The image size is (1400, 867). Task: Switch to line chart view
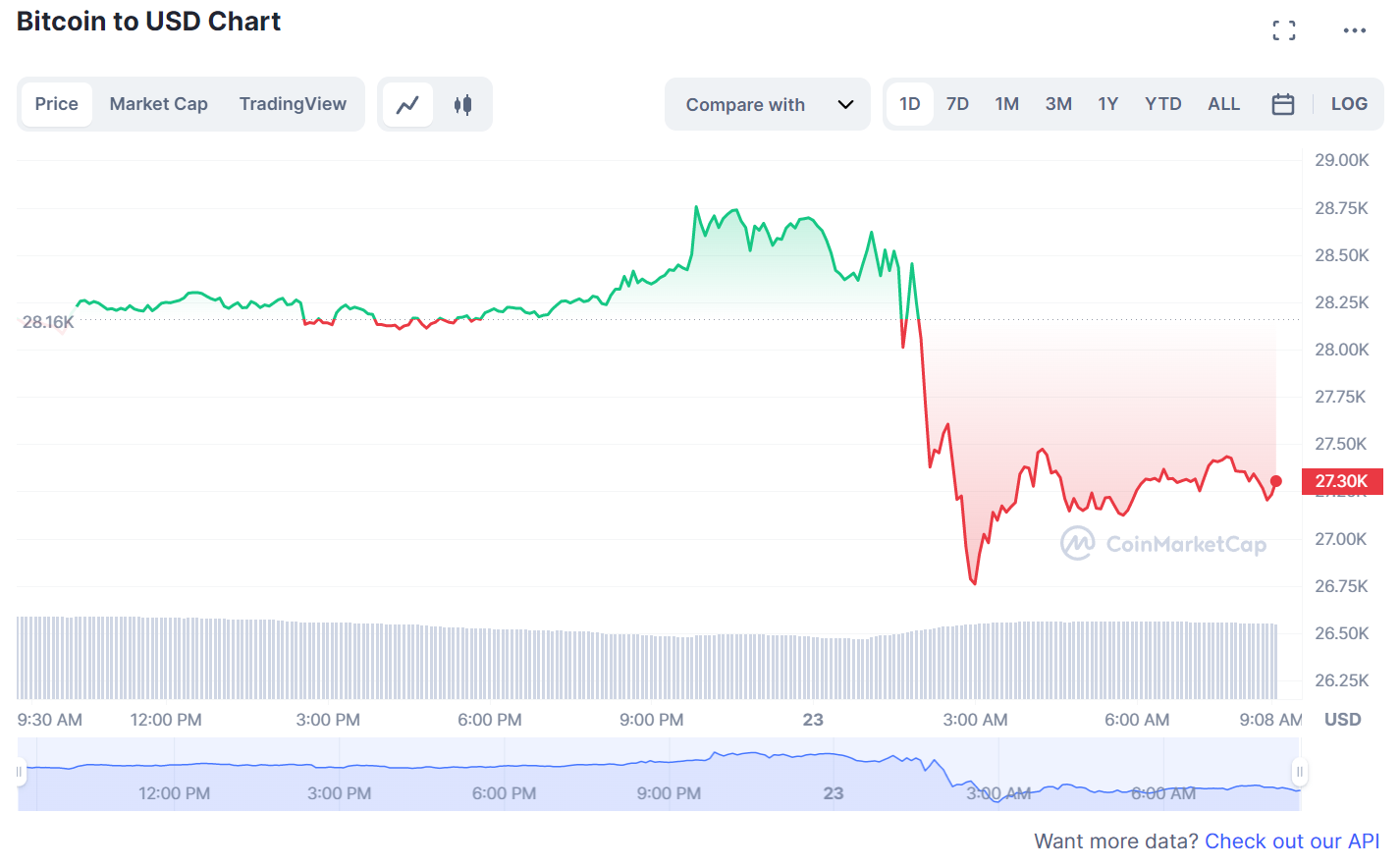click(x=407, y=104)
